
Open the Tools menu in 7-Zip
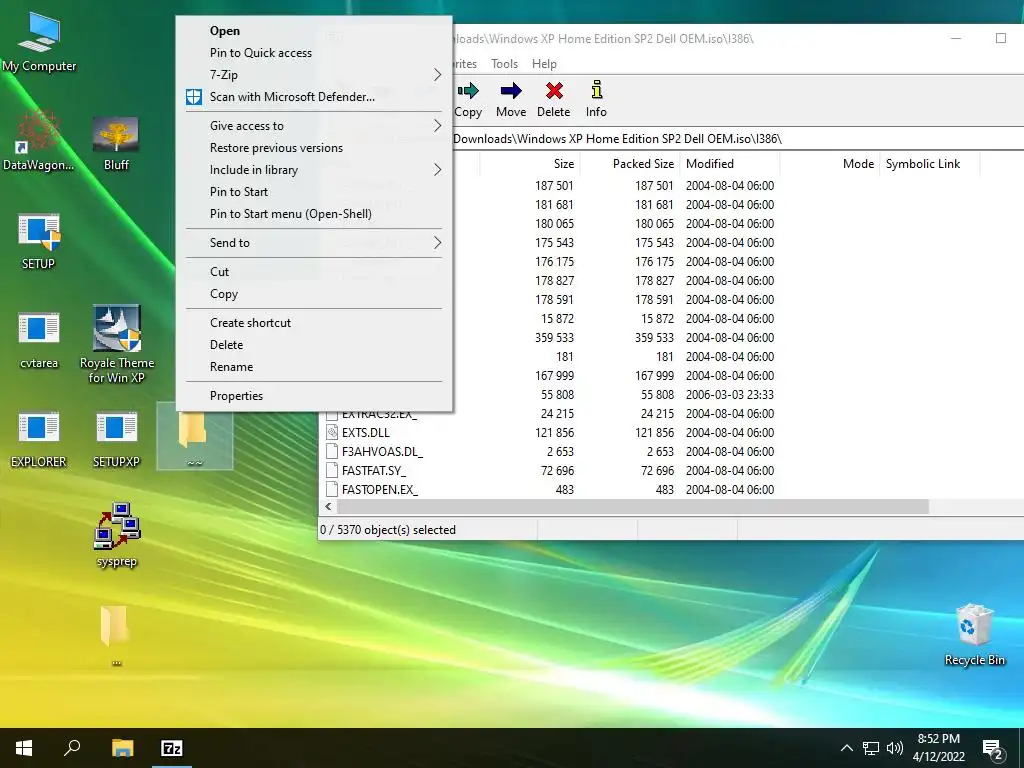[x=504, y=64]
